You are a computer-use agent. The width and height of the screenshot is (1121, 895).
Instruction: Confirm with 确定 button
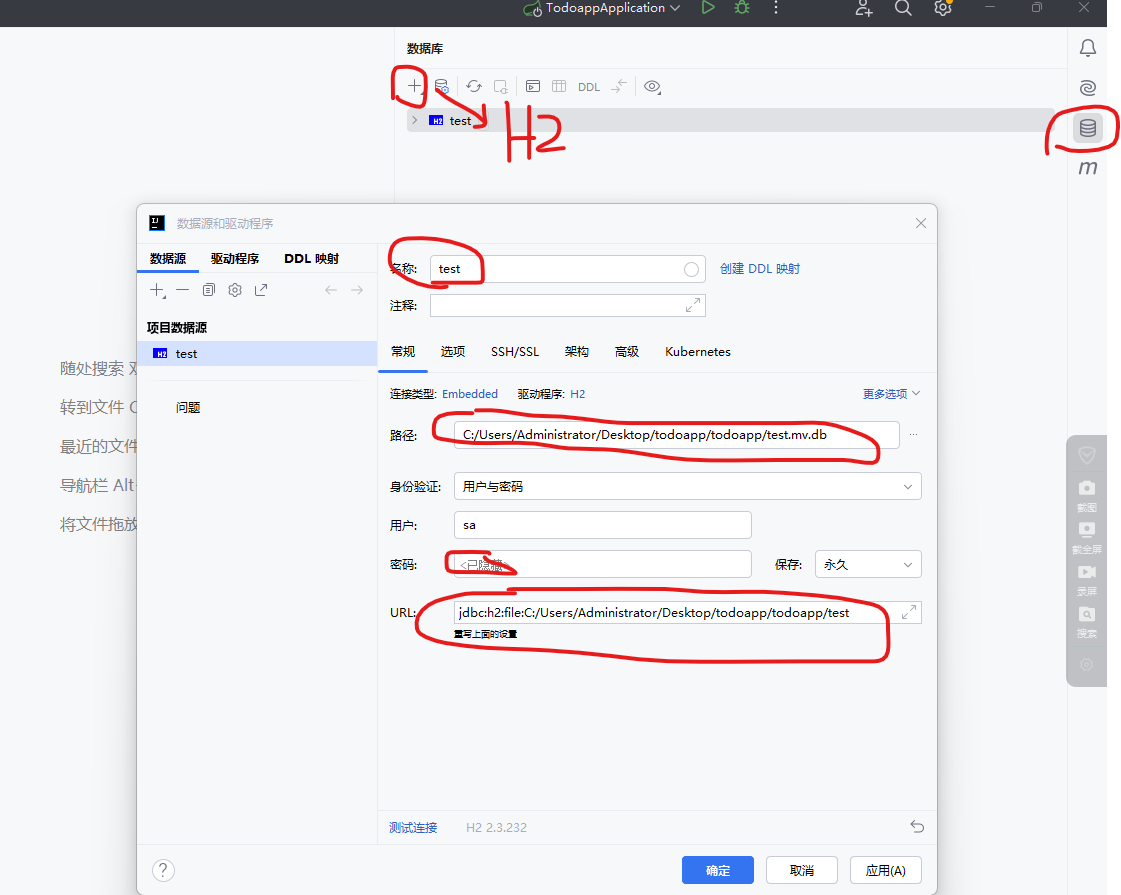tap(718, 870)
